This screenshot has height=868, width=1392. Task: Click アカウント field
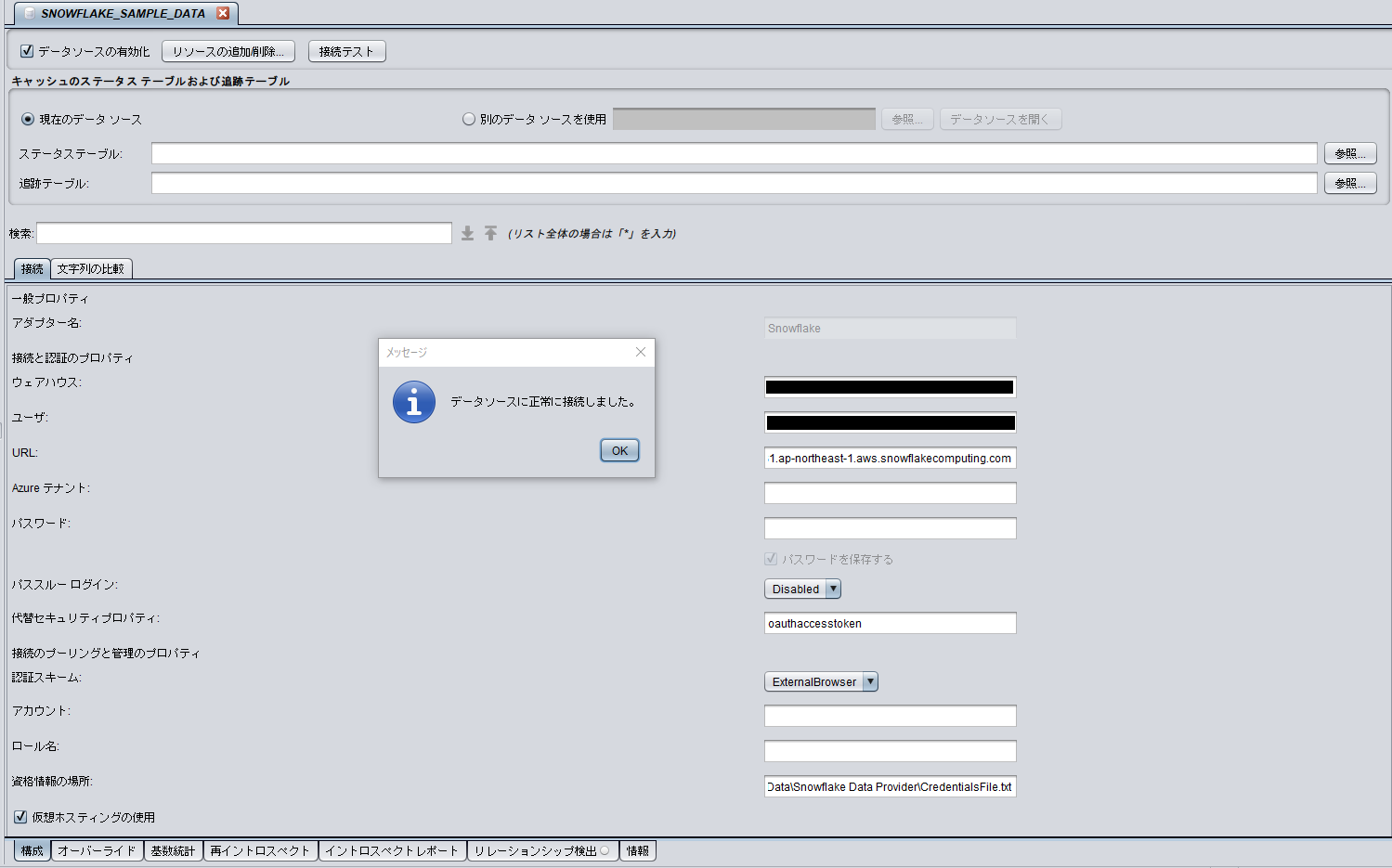click(x=891, y=716)
